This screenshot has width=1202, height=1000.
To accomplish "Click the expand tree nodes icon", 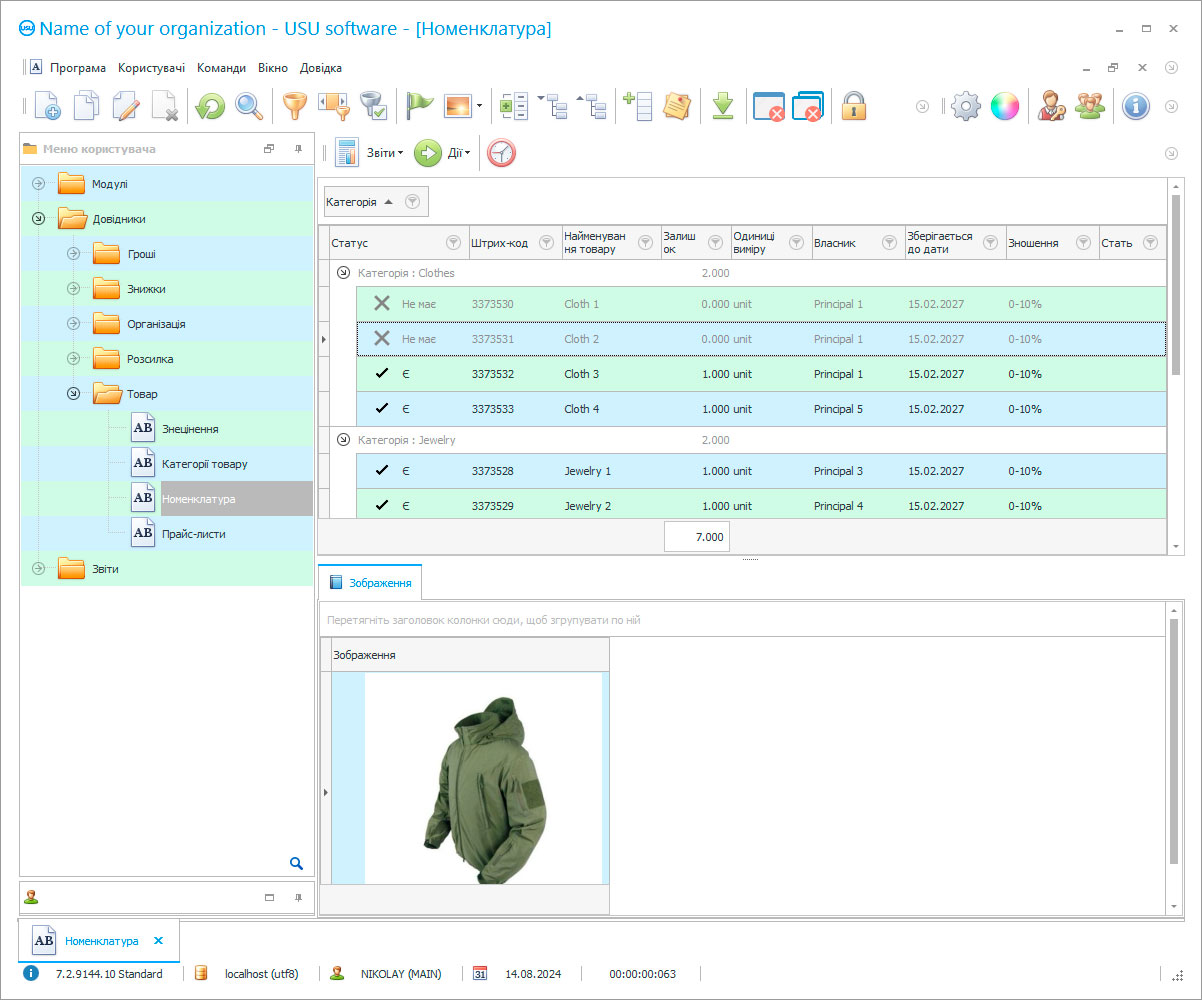I will click(x=553, y=106).
